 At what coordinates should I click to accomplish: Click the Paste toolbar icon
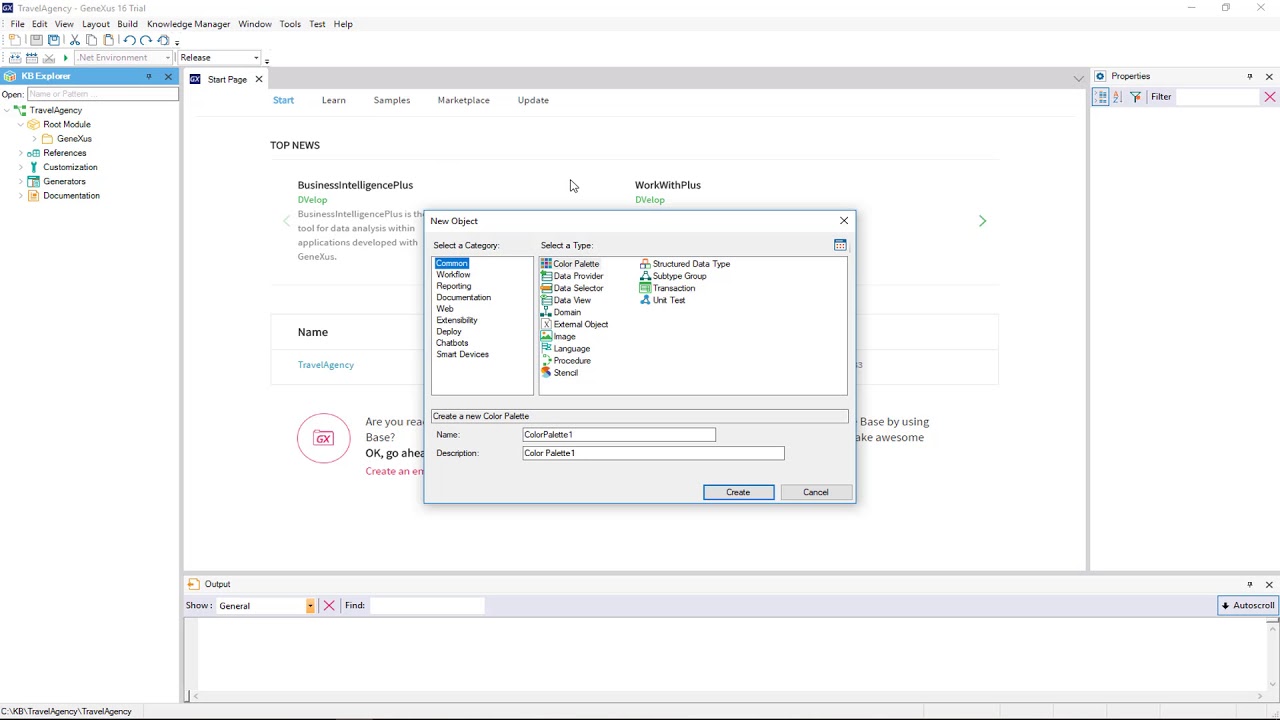click(108, 40)
